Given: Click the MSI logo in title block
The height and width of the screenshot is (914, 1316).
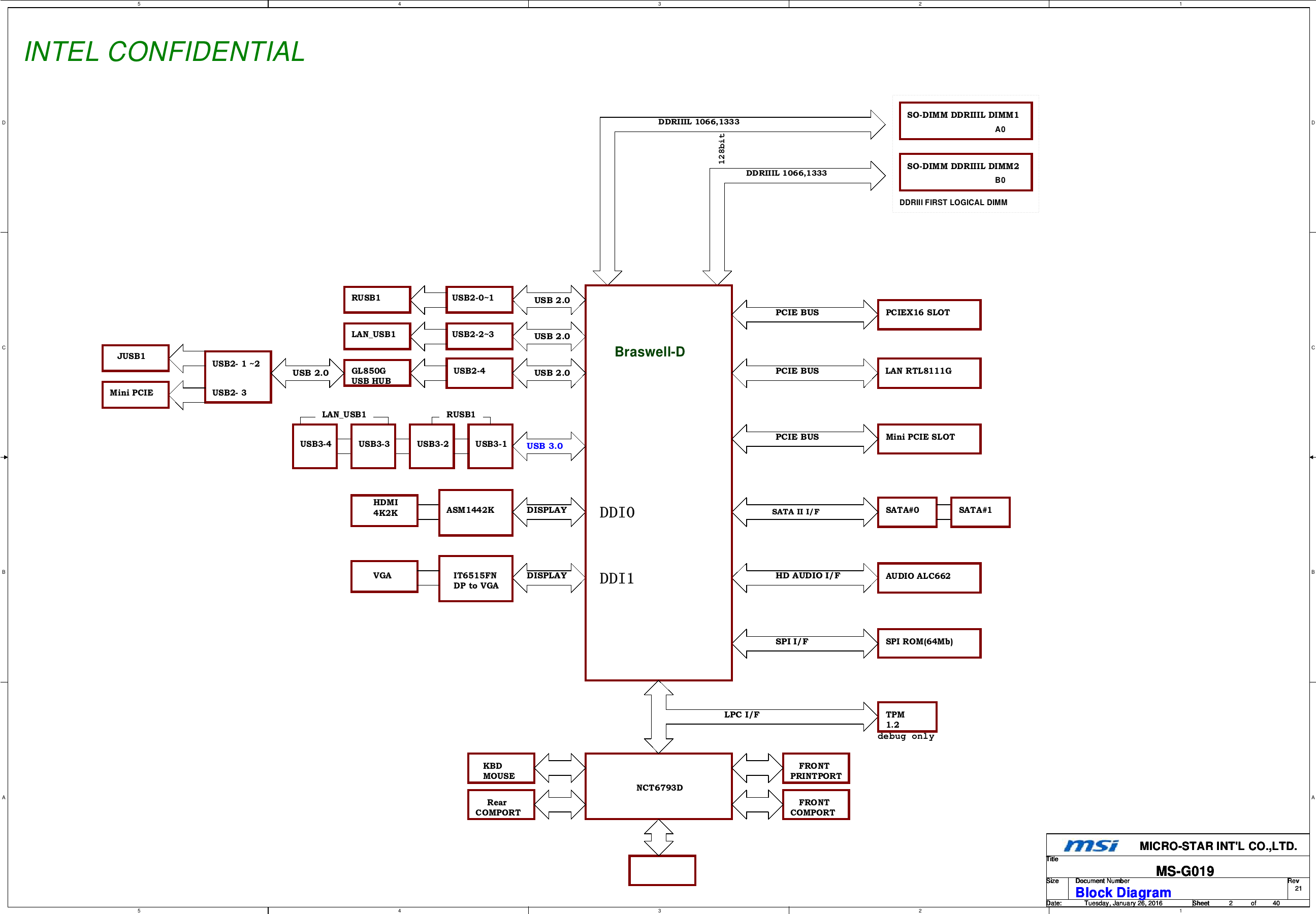Looking at the screenshot, I should click(x=1090, y=846).
